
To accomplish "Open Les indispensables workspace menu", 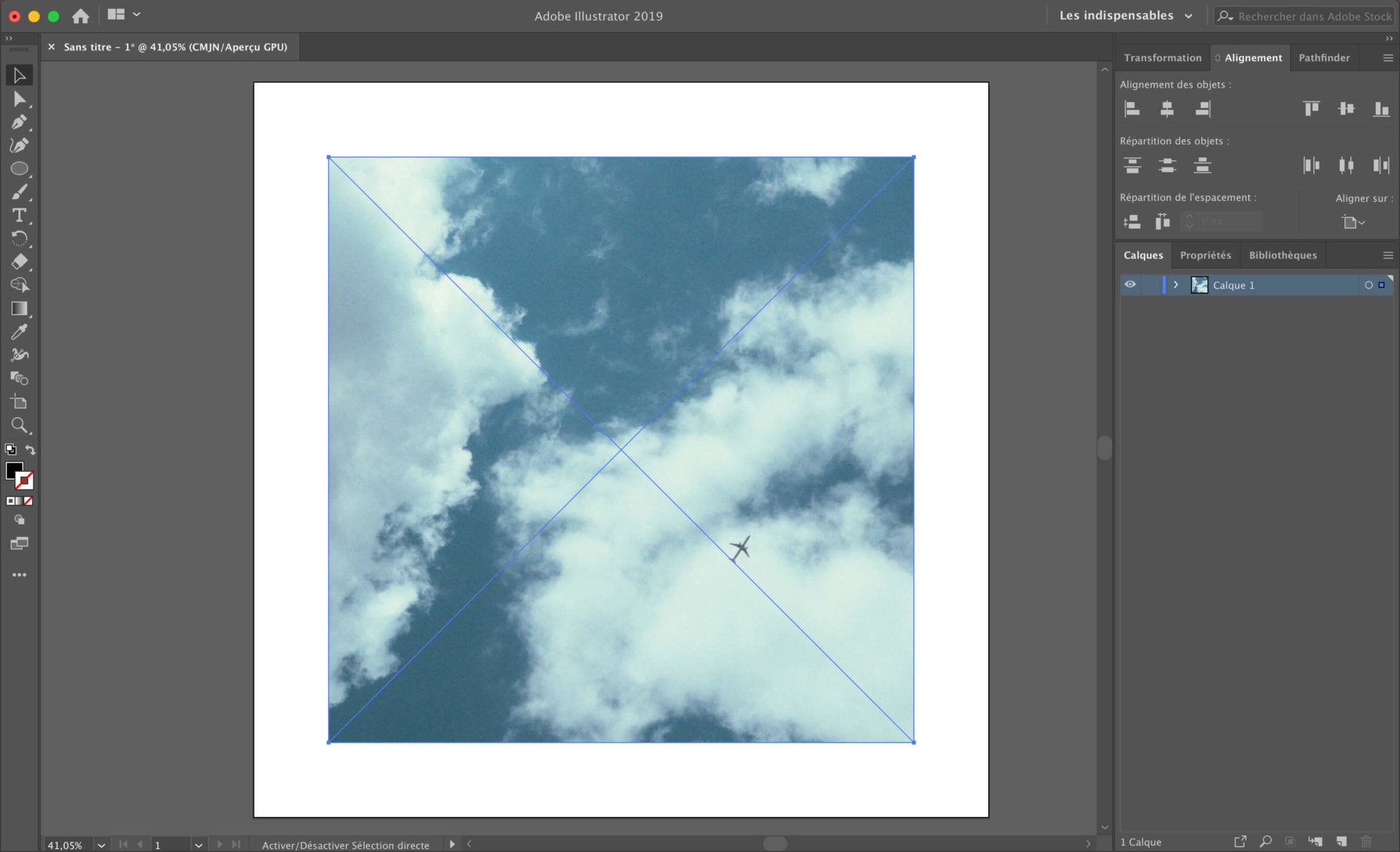I will [x=1126, y=15].
